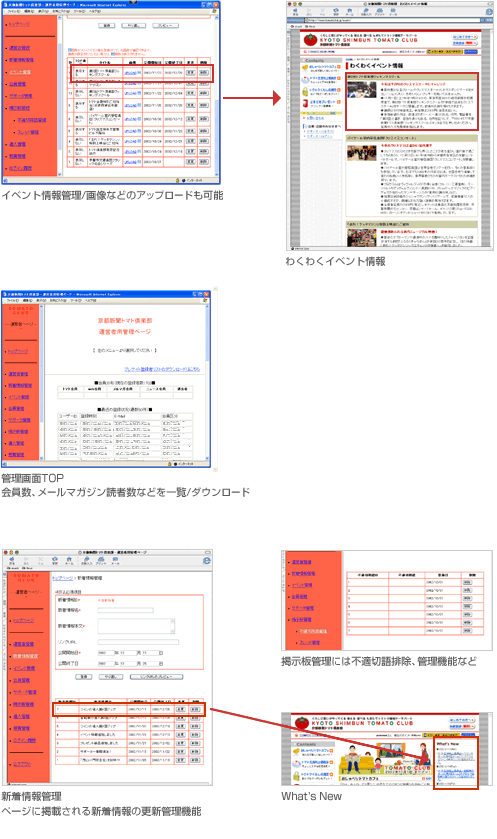
Task: Go back in the event info browser
Action: 295,11
